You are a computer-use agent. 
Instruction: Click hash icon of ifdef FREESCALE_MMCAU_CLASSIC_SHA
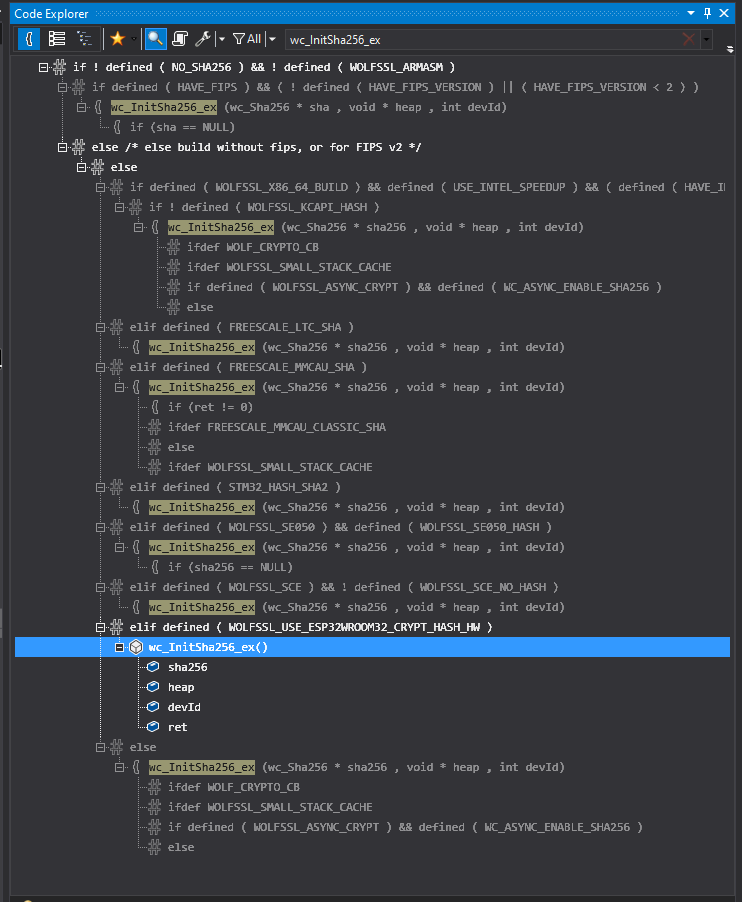coord(154,427)
